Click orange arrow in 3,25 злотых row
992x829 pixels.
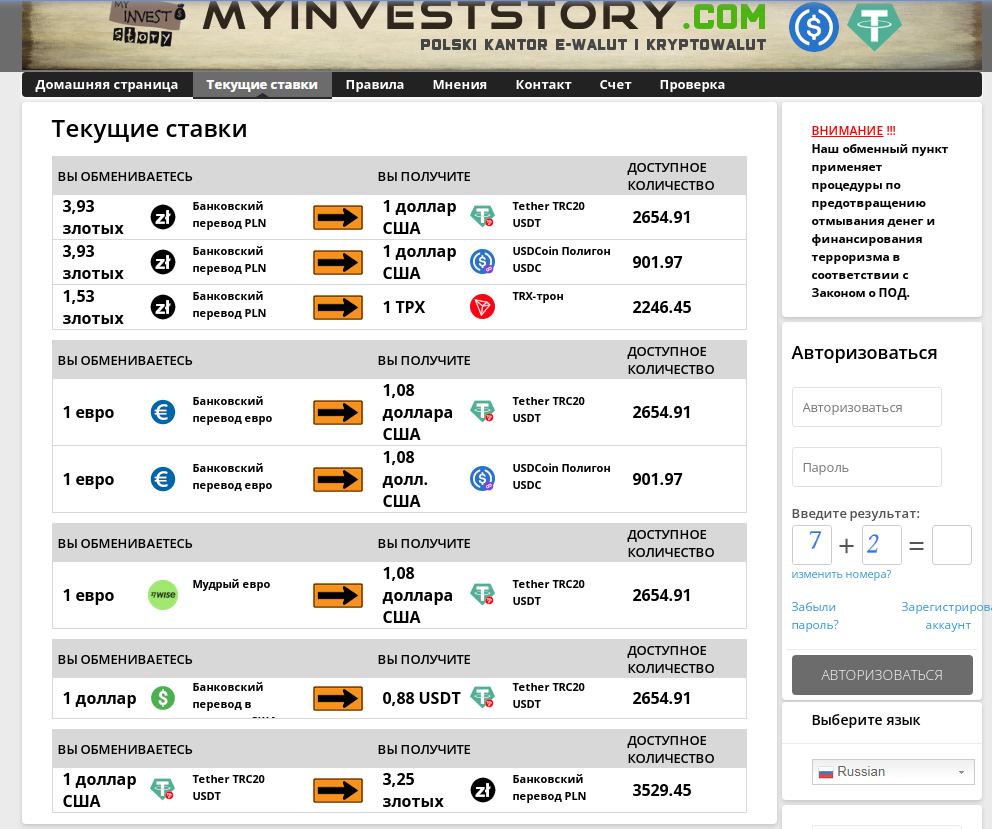338,790
